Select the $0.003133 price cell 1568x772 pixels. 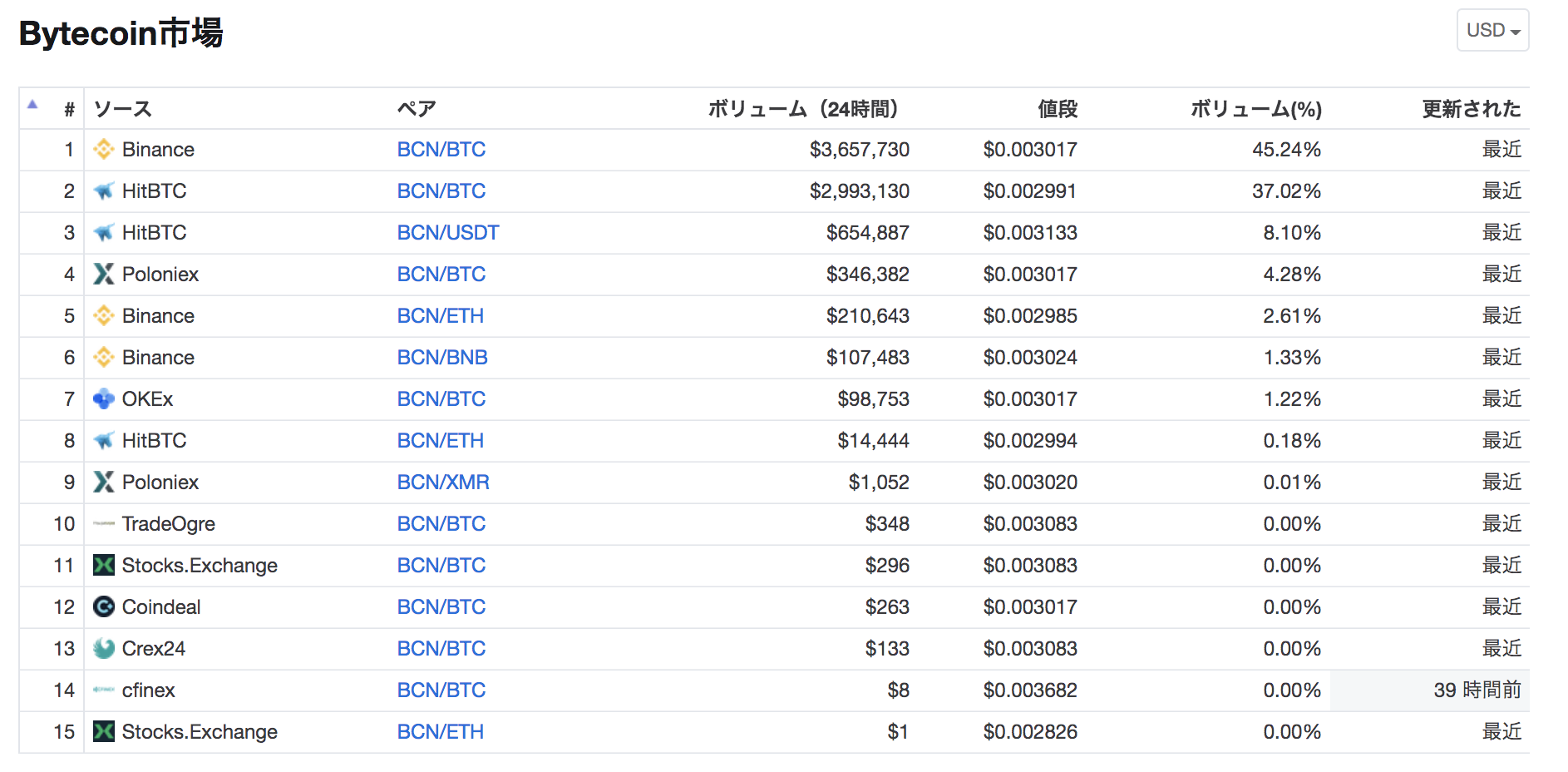(x=1030, y=233)
